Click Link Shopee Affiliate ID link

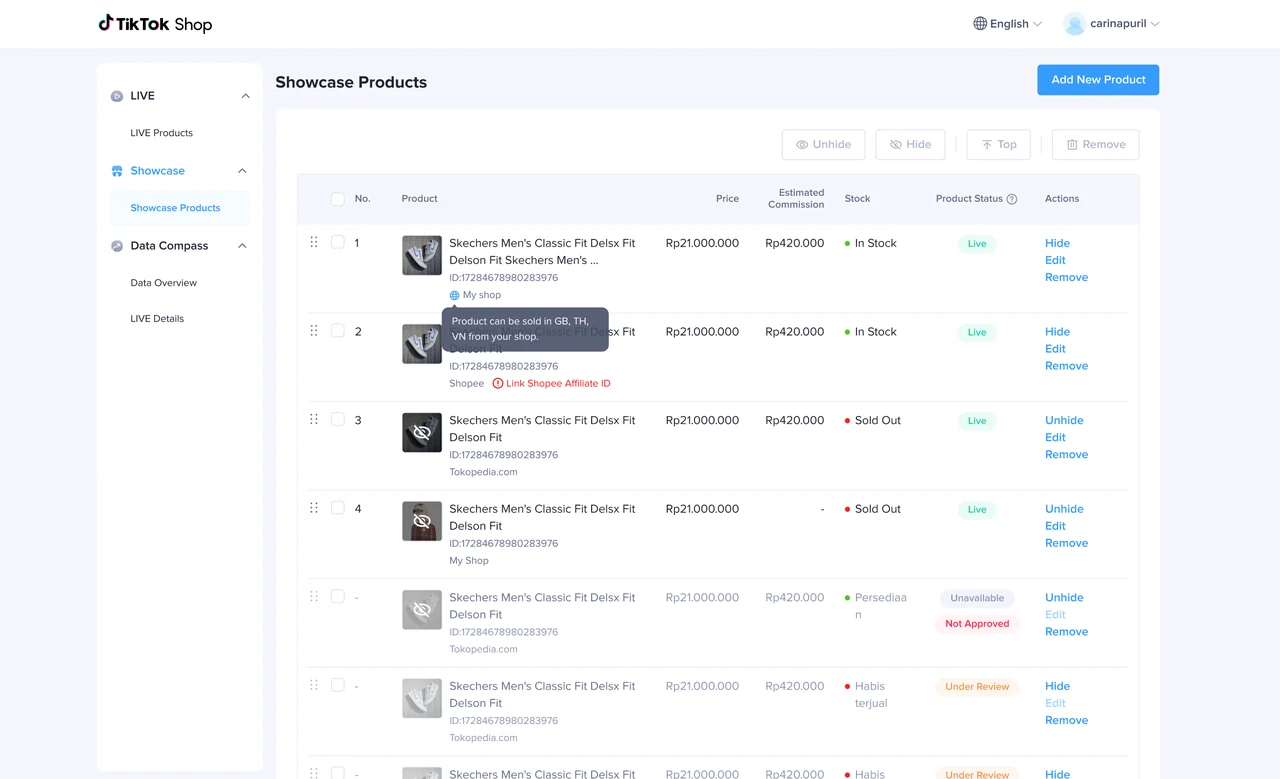tap(558, 383)
